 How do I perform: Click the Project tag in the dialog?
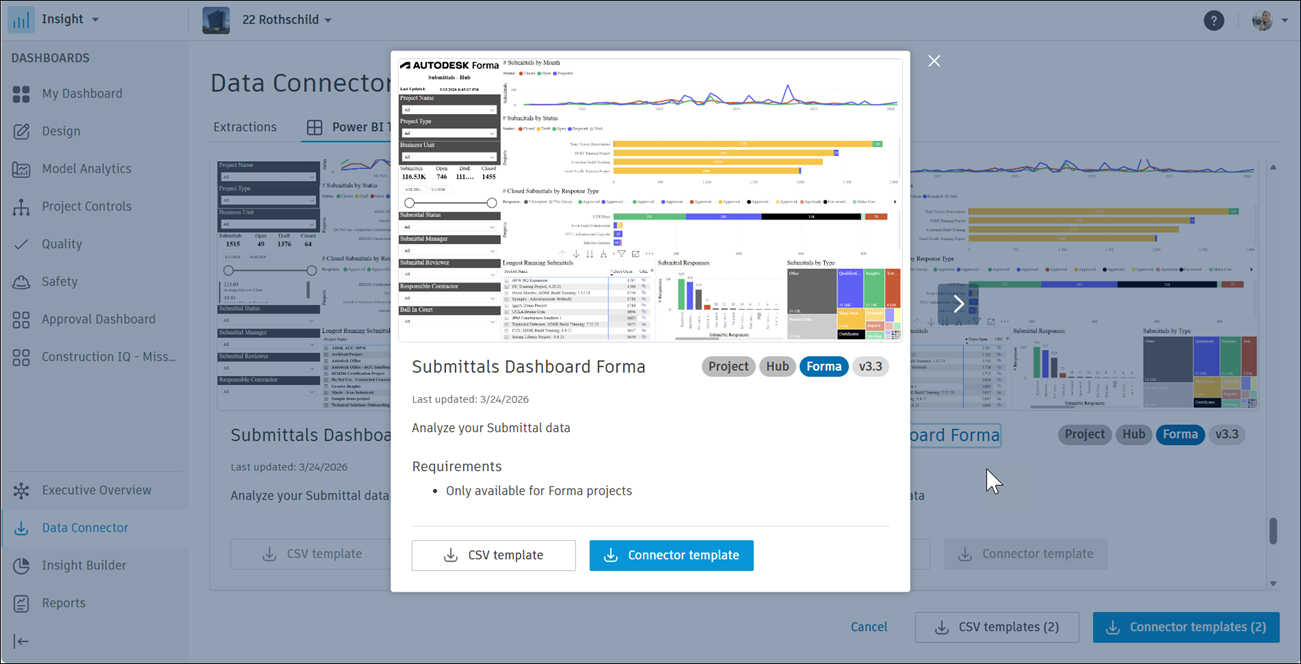click(x=728, y=367)
